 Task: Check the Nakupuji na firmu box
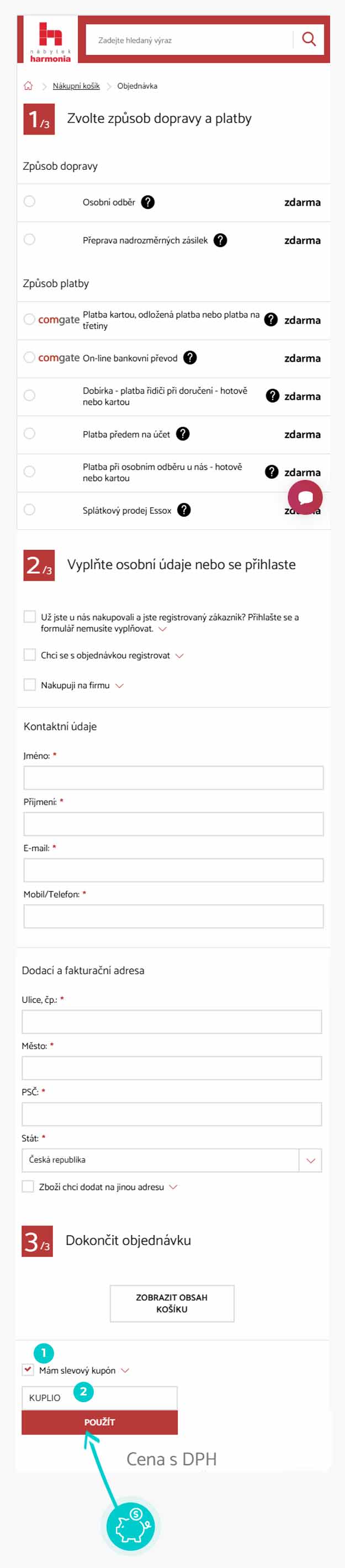29,685
